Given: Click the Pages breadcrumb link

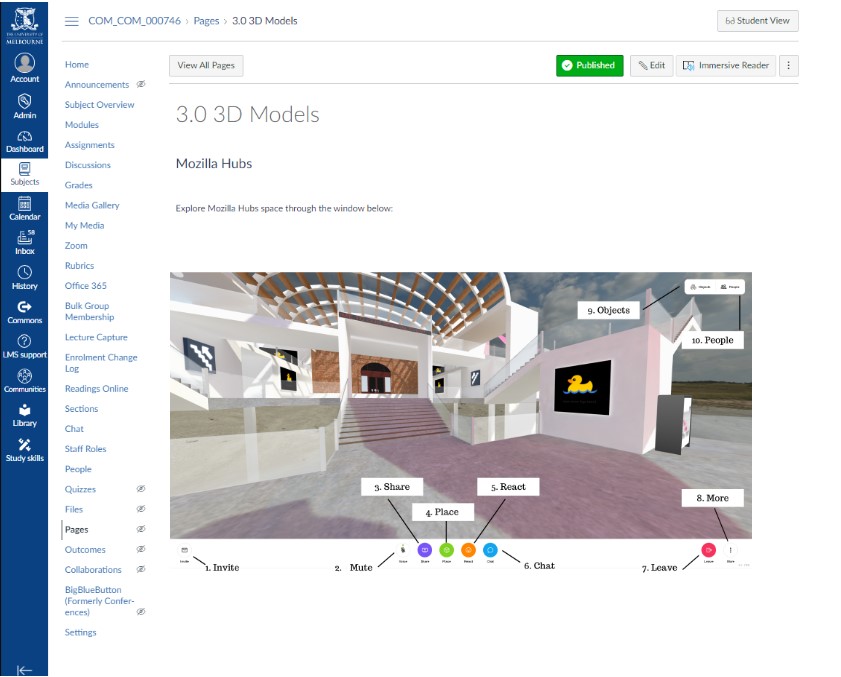Looking at the screenshot, I should pyautogui.click(x=208, y=21).
